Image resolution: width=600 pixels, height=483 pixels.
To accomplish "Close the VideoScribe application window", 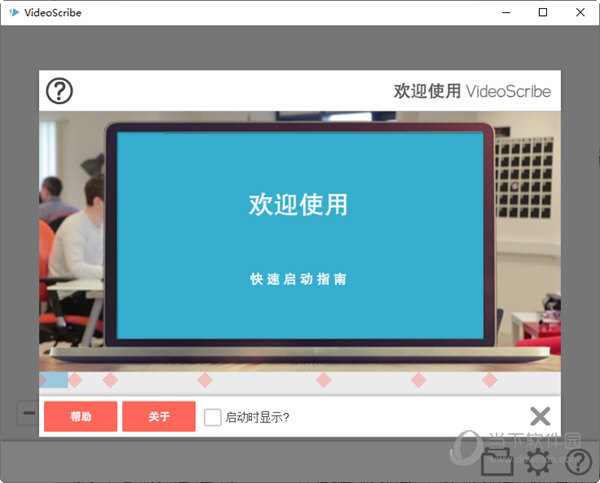I will pyautogui.click(x=580, y=13).
